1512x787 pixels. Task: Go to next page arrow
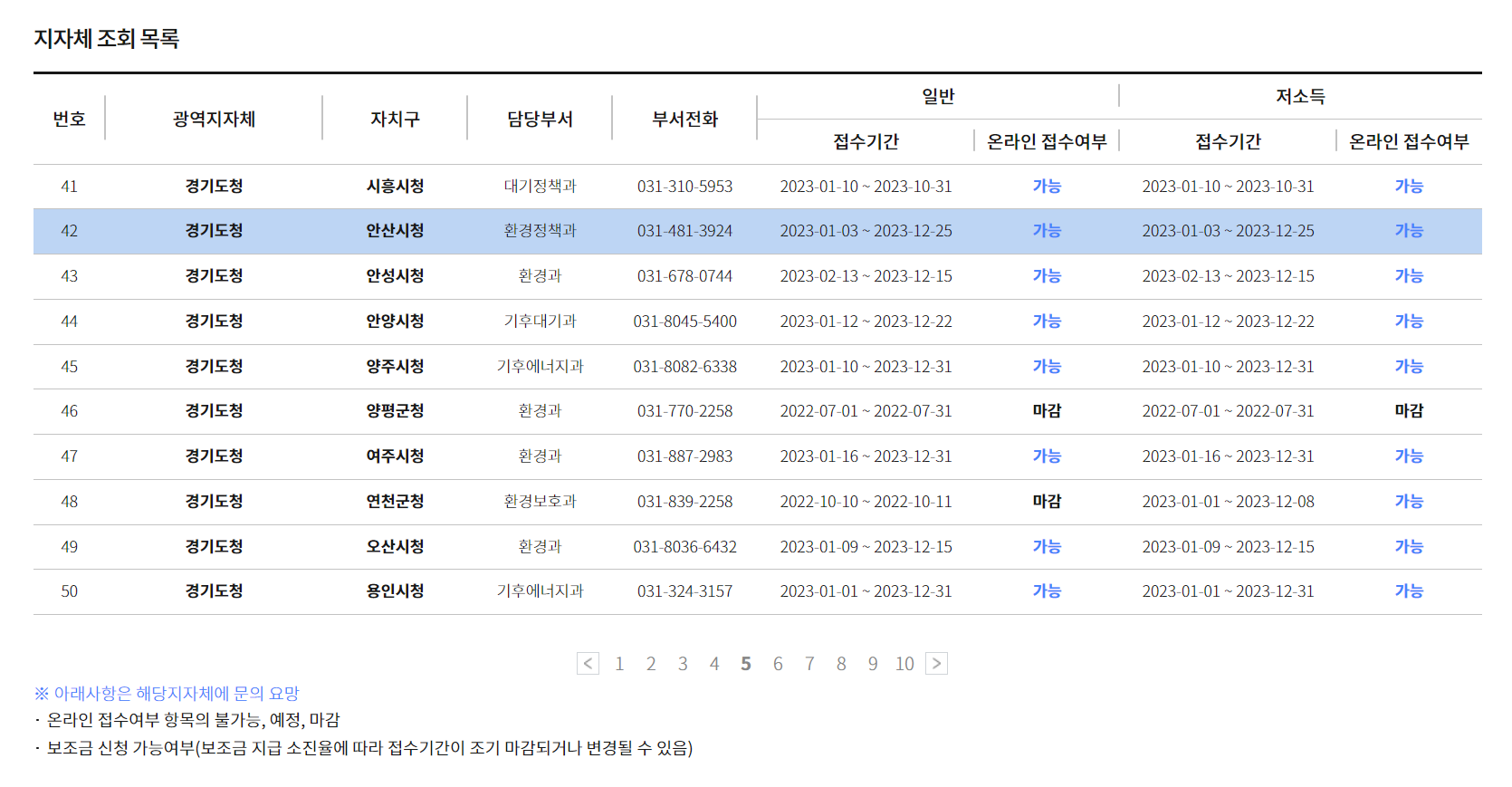[936, 664]
